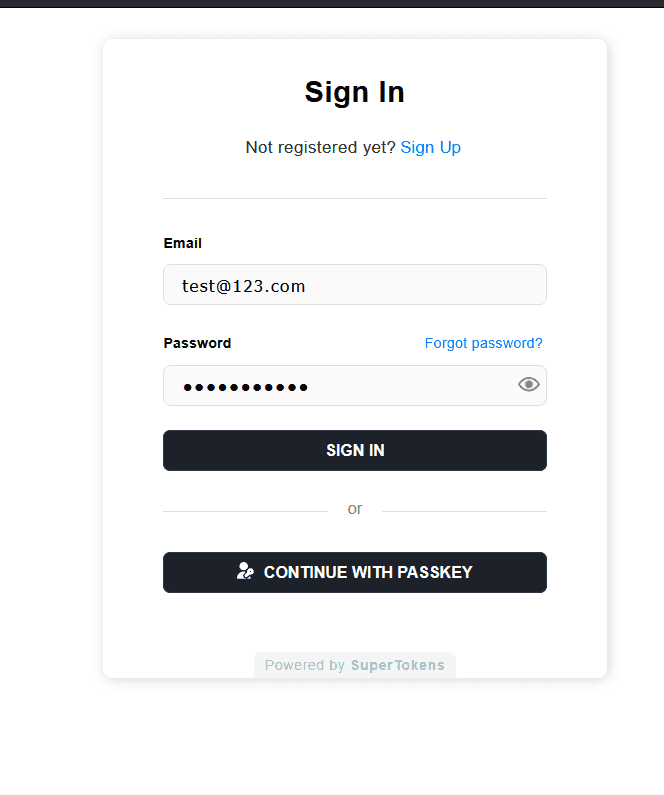Click the divider line above Email
The height and width of the screenshot is (795, 664).
point(355,198)
